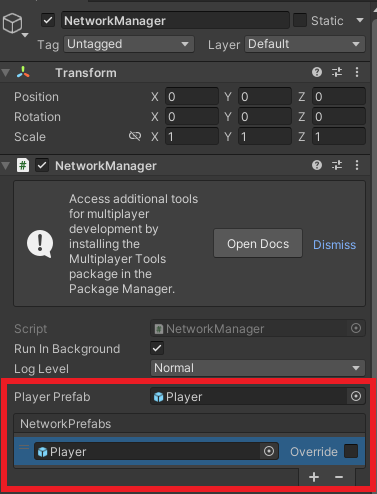The image size is (377, 494).
Task: Open the Static flags dropdown arrow
Action: 360,21
